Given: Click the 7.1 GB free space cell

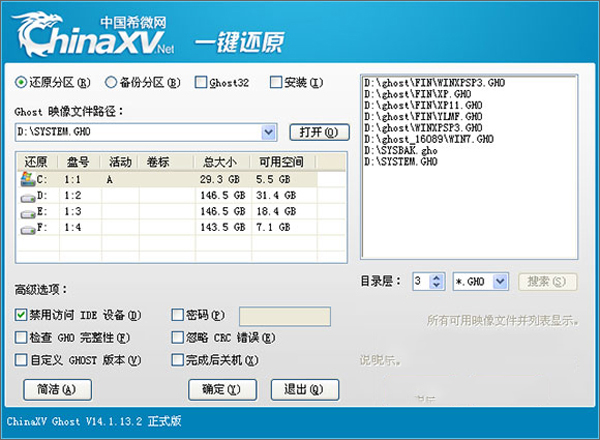Looking at the screenshot, I should [x=273, y=228].
